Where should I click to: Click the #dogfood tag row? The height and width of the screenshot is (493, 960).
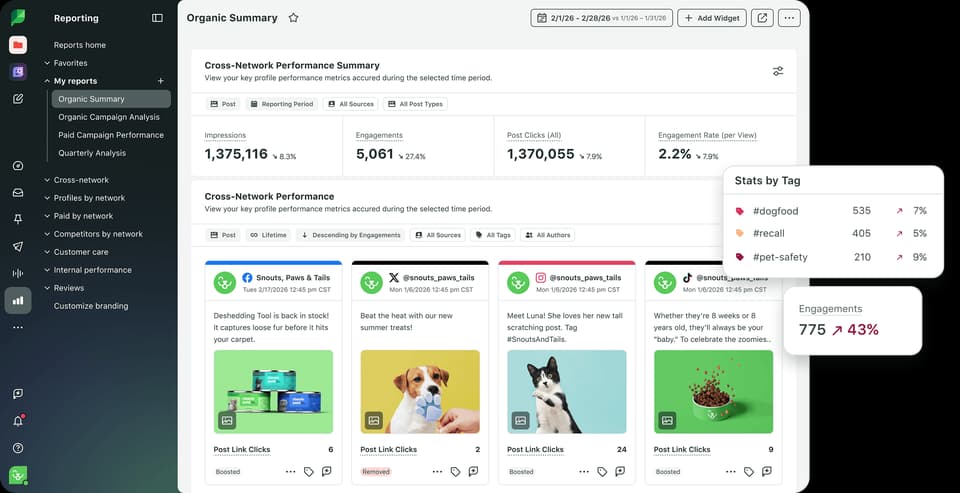coord(833,211)
